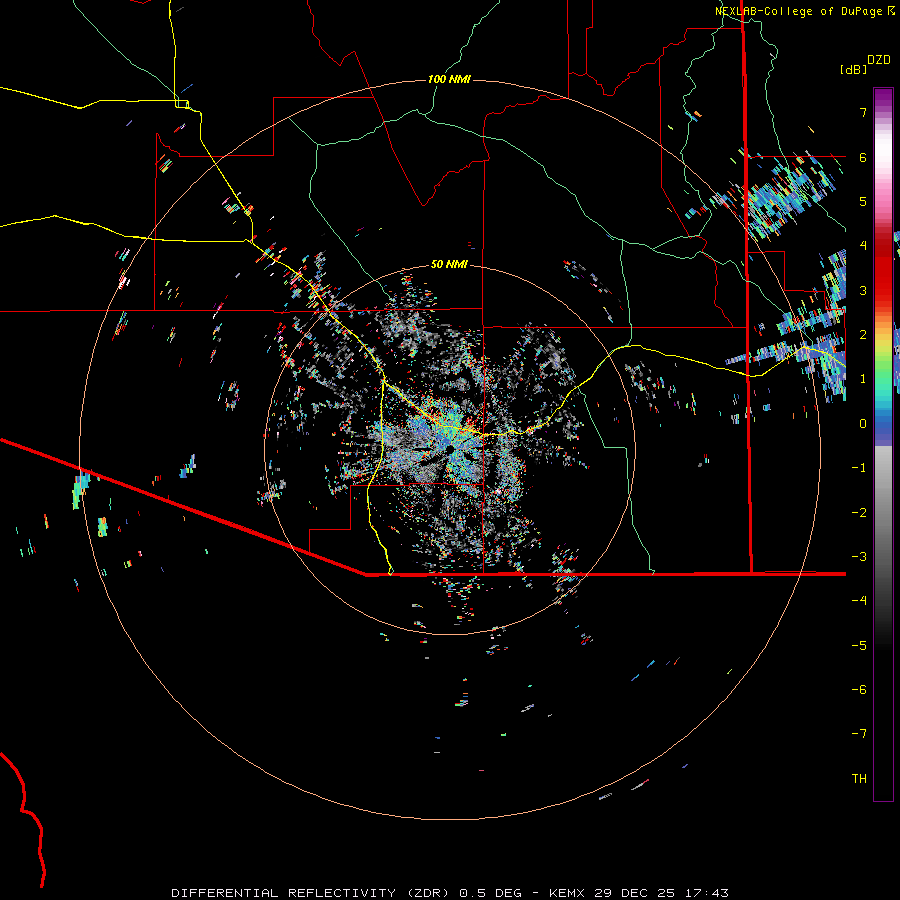
Task: Click the DIFFERENTIAL REFLECTIVITY (ZDR) caption text
Action: pos(312,893)
